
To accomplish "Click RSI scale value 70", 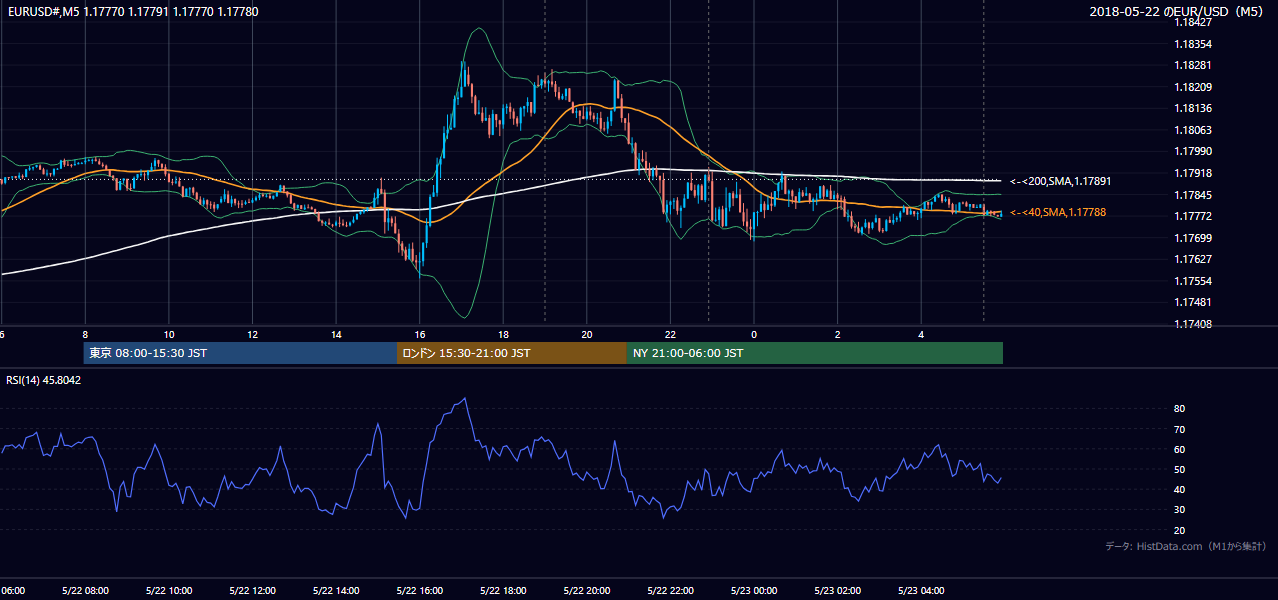I will (x=1179, y=429).
